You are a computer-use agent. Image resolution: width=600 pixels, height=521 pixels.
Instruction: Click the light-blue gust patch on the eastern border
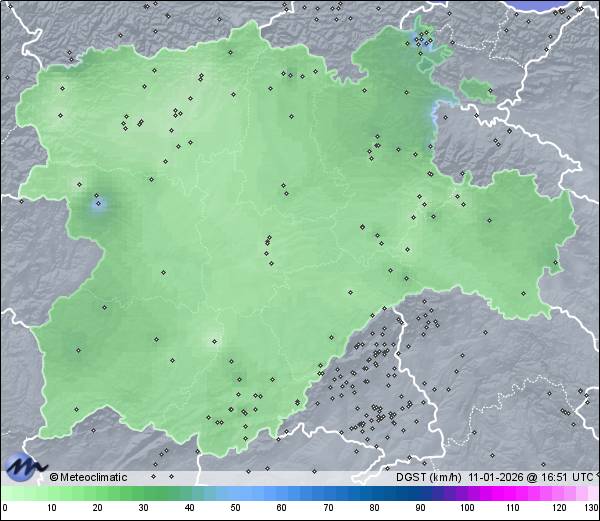[x=436, y=113]
